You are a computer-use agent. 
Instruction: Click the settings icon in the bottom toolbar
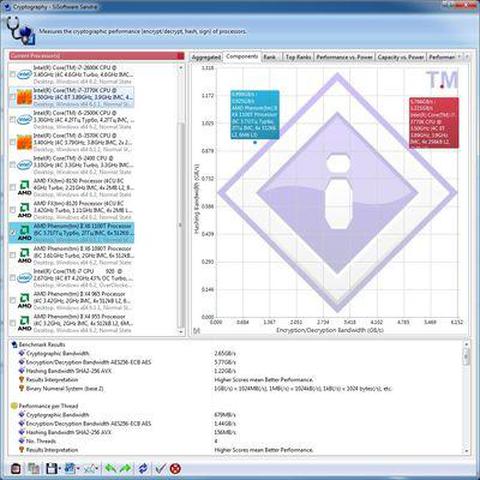tap(16, 469)
